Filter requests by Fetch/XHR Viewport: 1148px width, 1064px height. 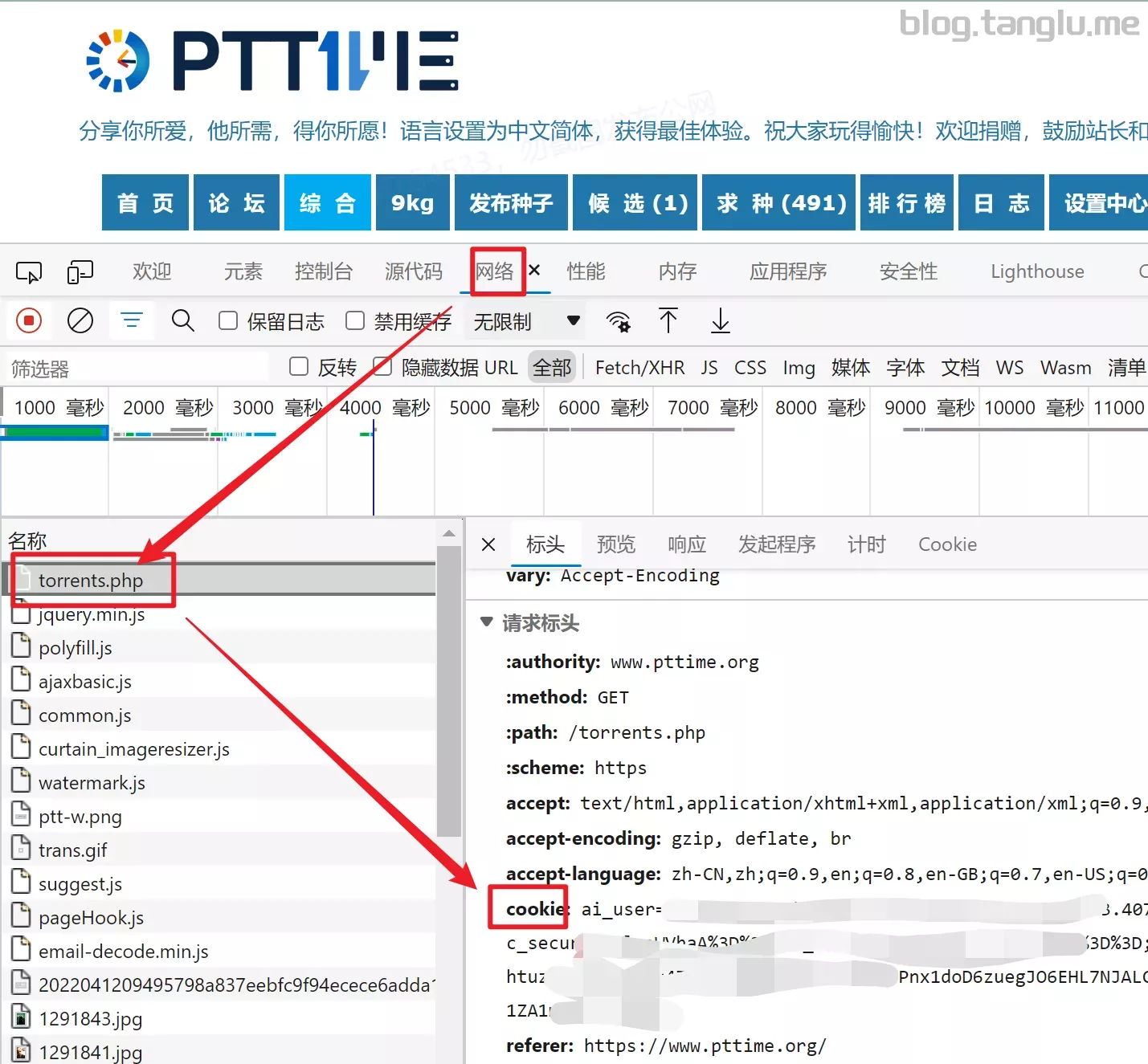pyautogui.click(x=639, y=368)
